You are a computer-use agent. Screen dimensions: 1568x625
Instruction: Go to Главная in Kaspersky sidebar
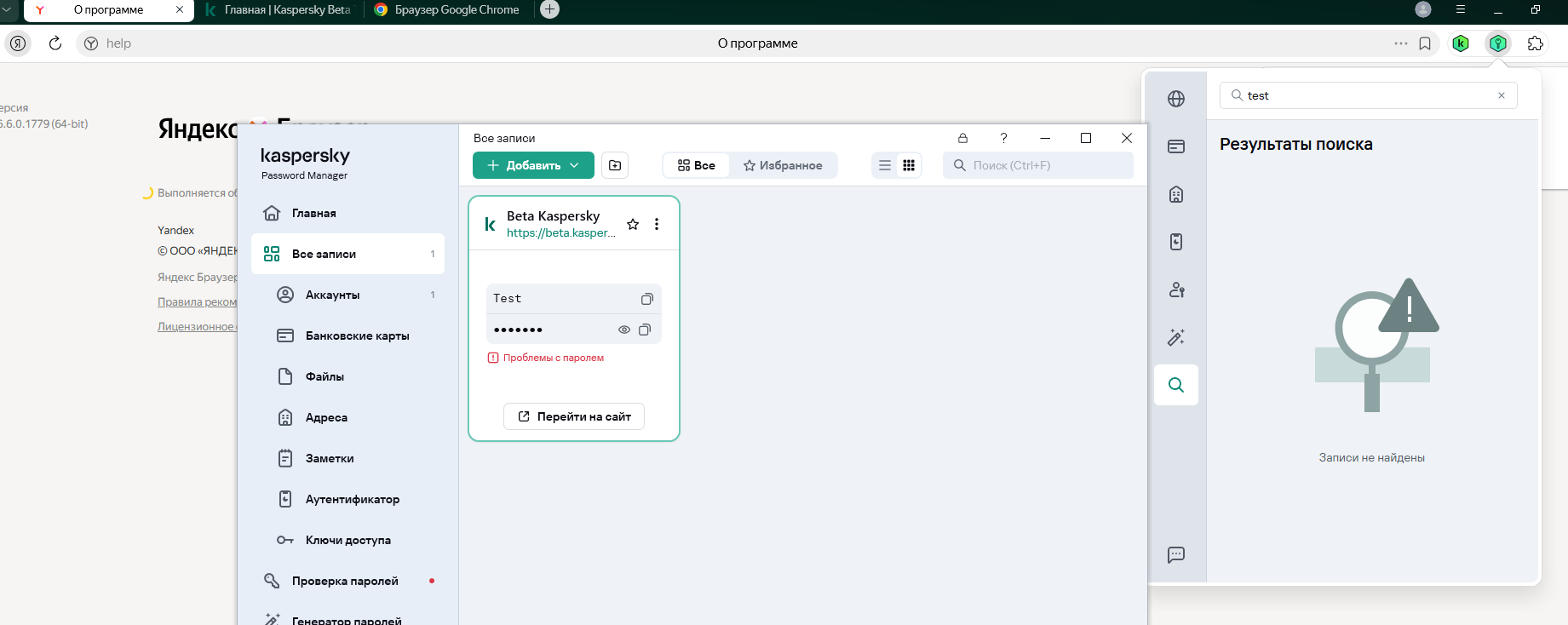(347, 213)
